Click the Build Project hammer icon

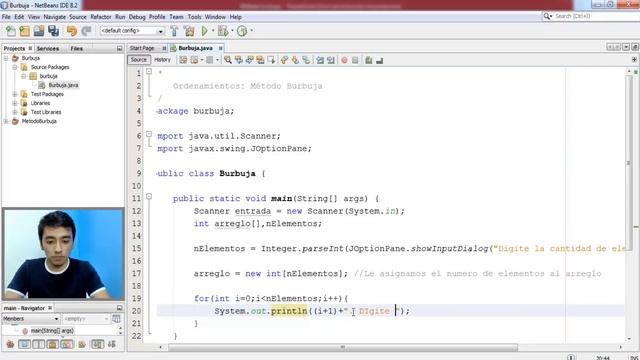pyautogui.click(x=174, y=31)
